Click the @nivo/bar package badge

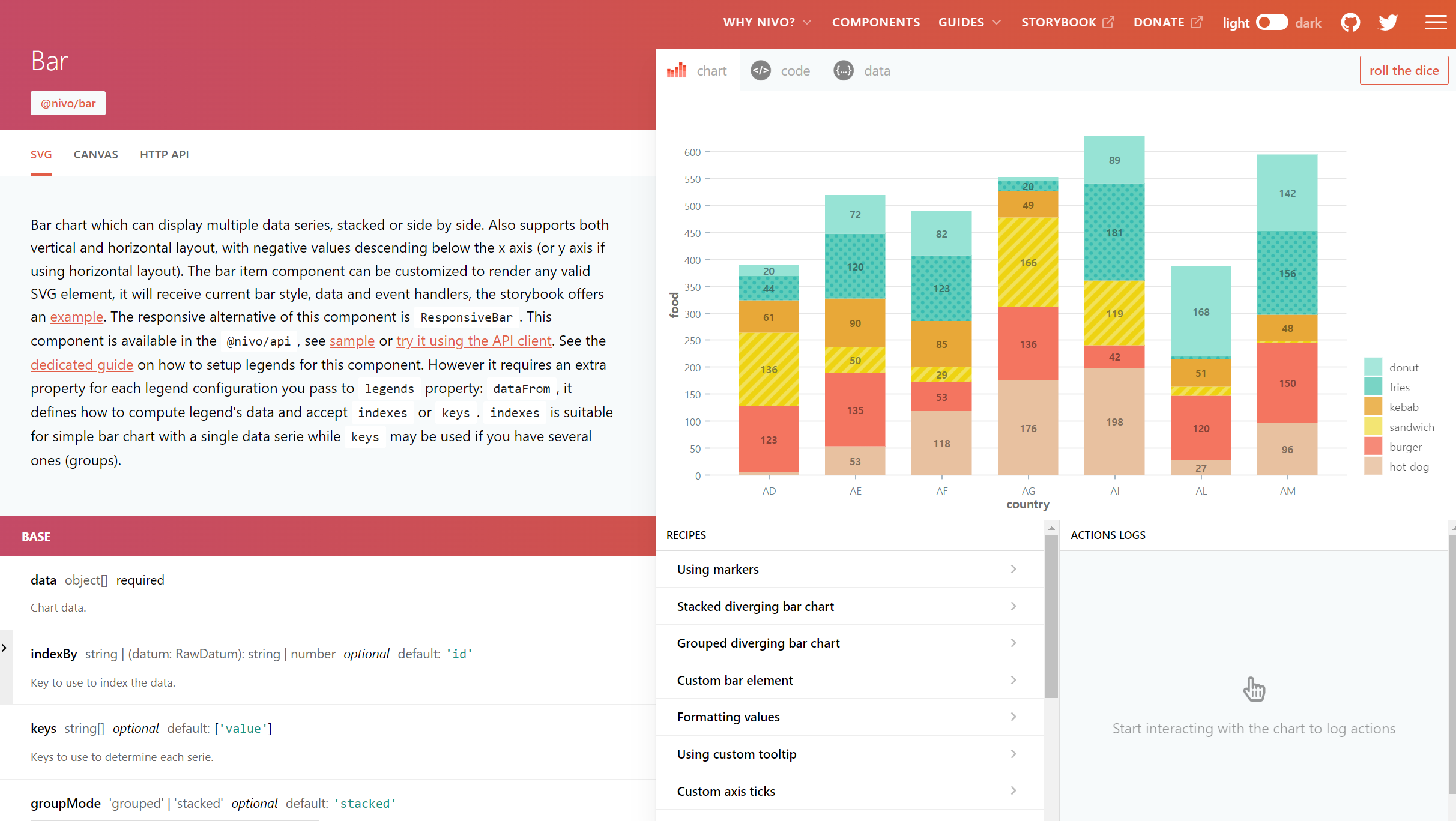point(68,103)
